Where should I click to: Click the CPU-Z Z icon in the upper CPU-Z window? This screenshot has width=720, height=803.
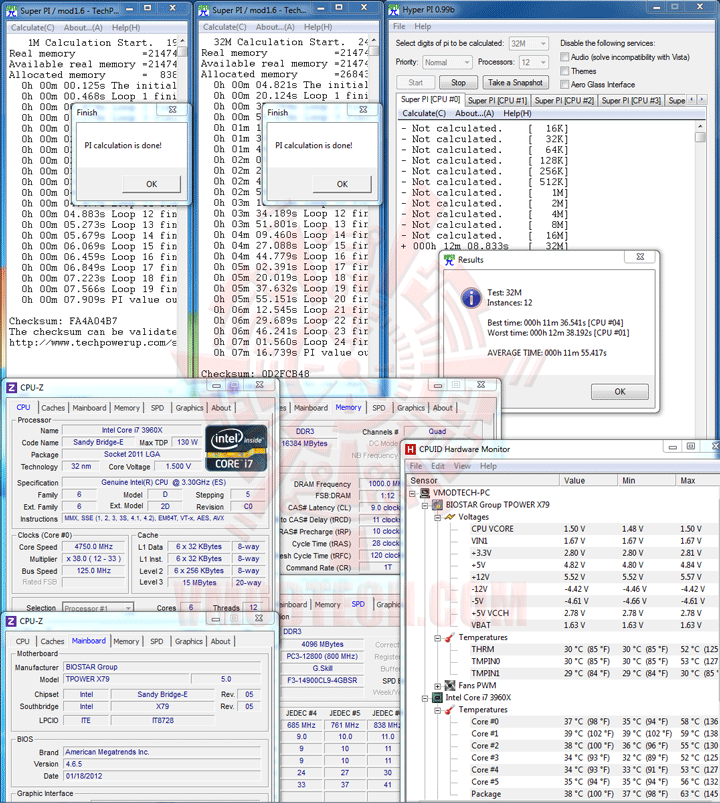click(x=11, y=388)
